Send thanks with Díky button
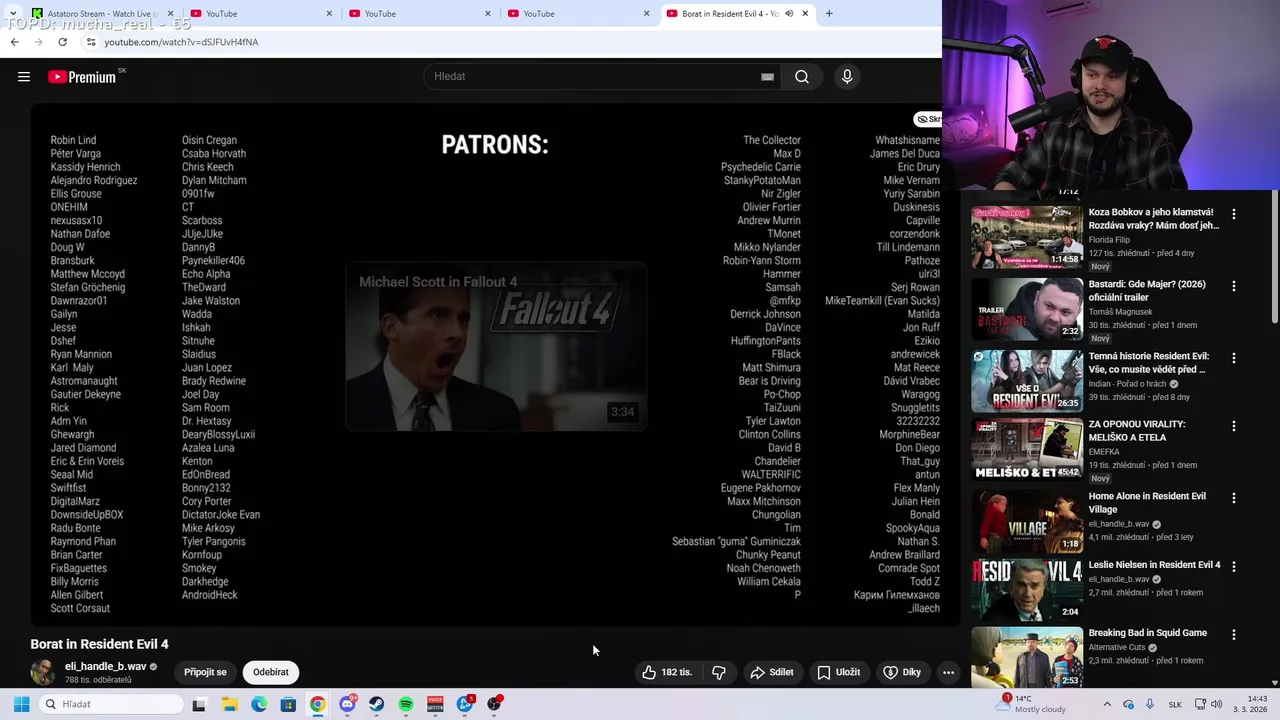Screen dimensions: 1280x720 pos(902,672)
